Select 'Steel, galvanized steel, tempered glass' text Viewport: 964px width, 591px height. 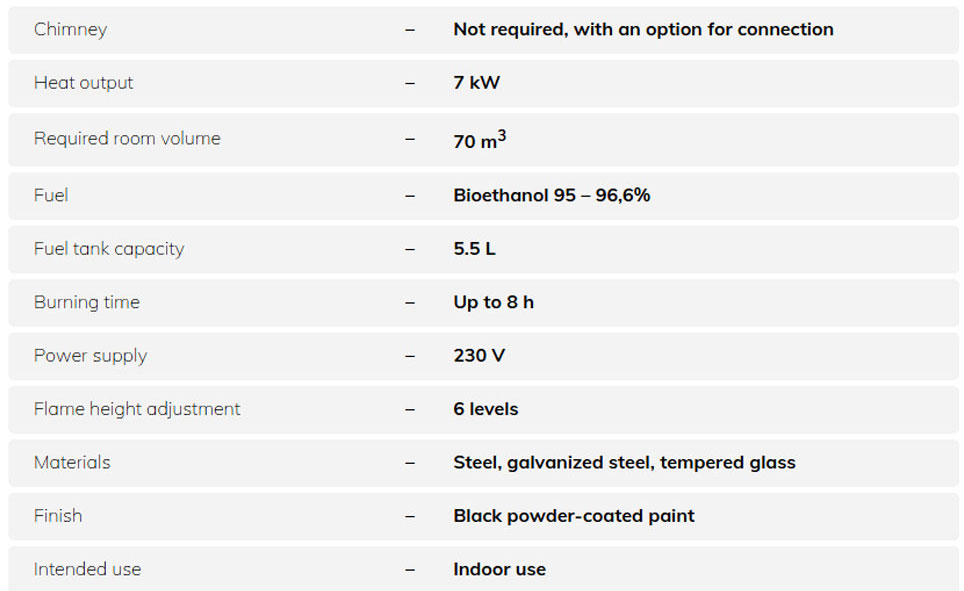pyautogui.click(x=624, y=462)
